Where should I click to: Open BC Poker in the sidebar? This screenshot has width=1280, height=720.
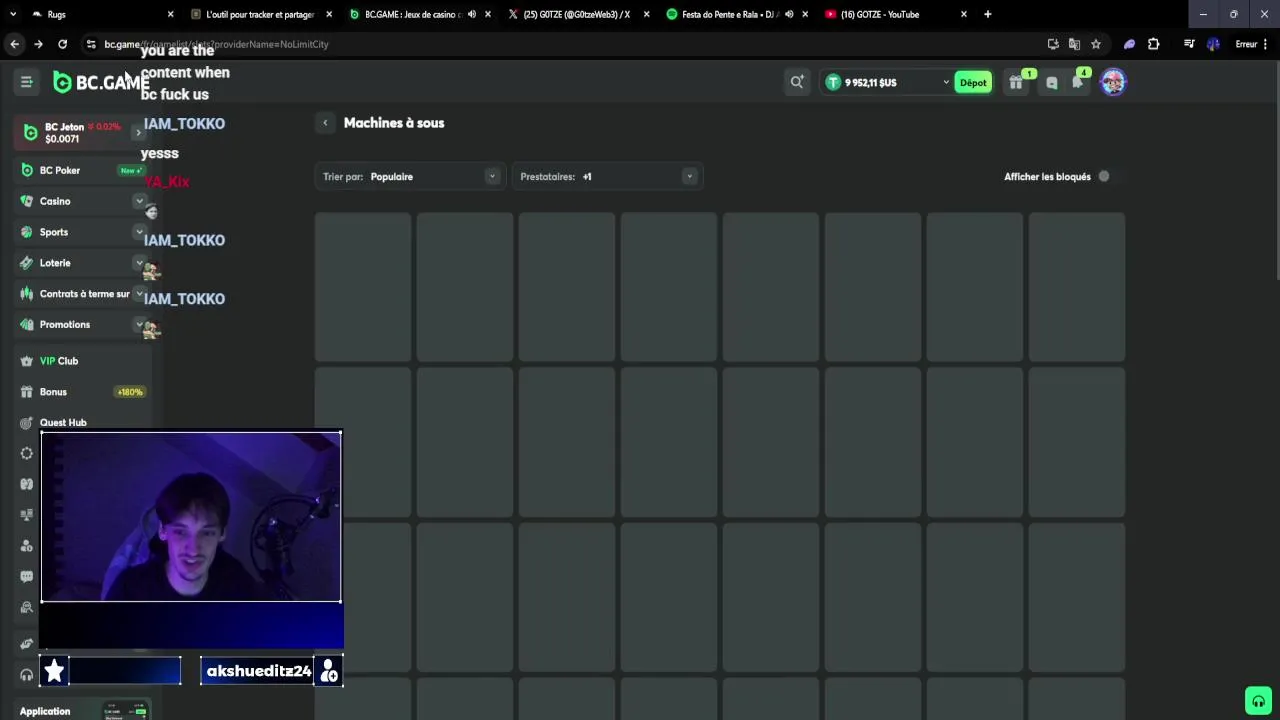[x=83, y=170]
